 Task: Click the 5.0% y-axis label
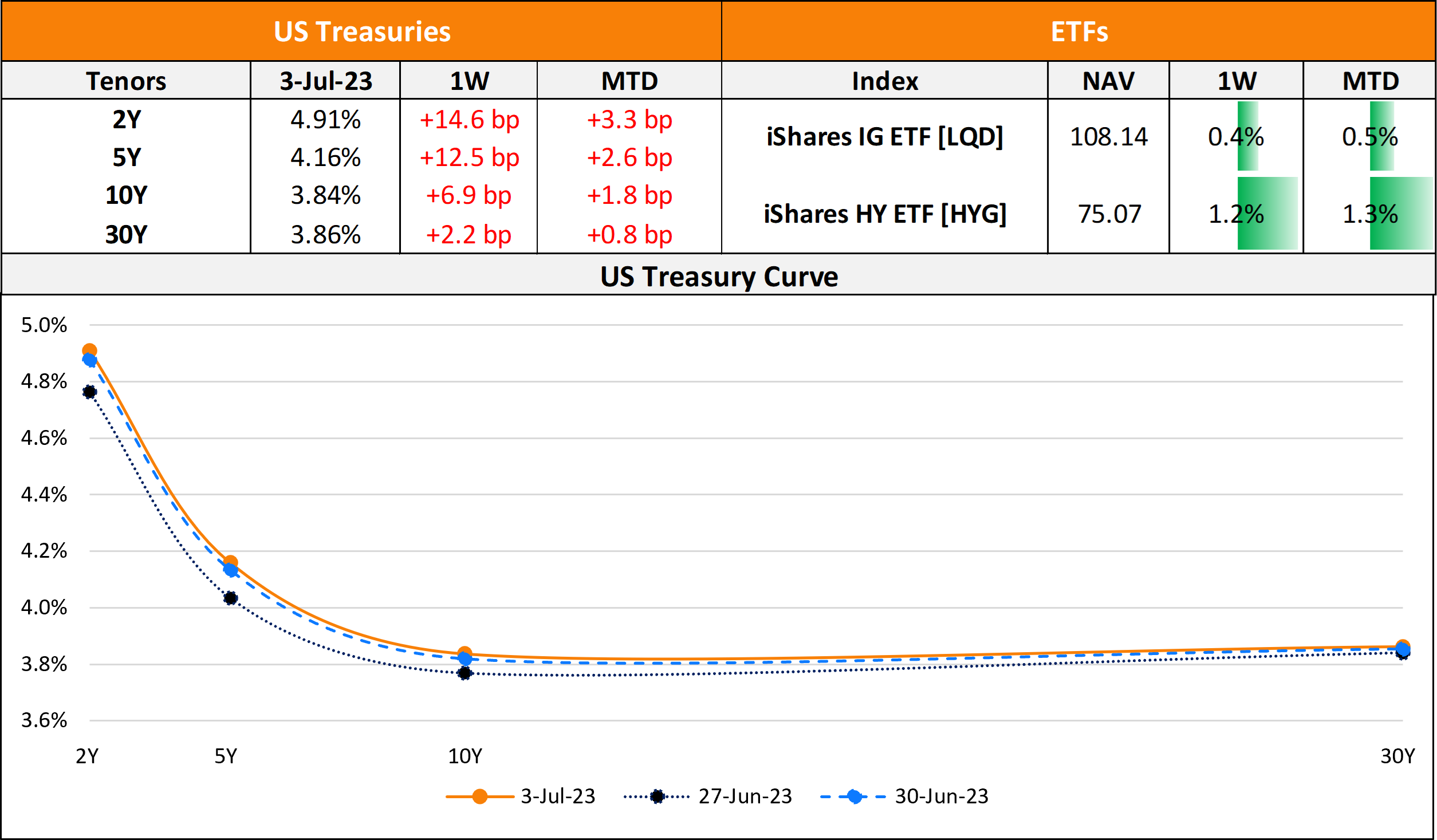44,325
